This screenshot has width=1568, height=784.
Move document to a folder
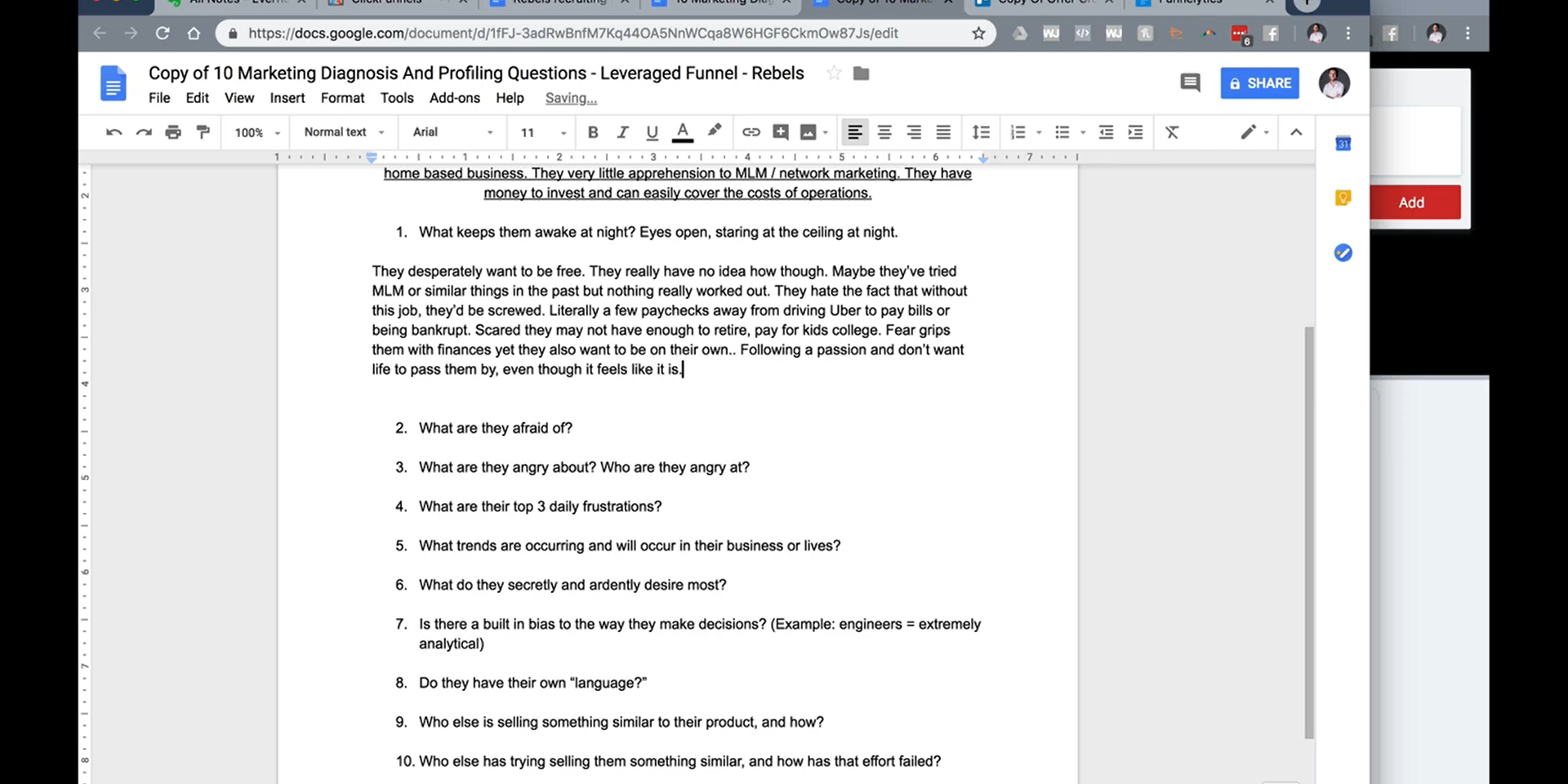861,73
